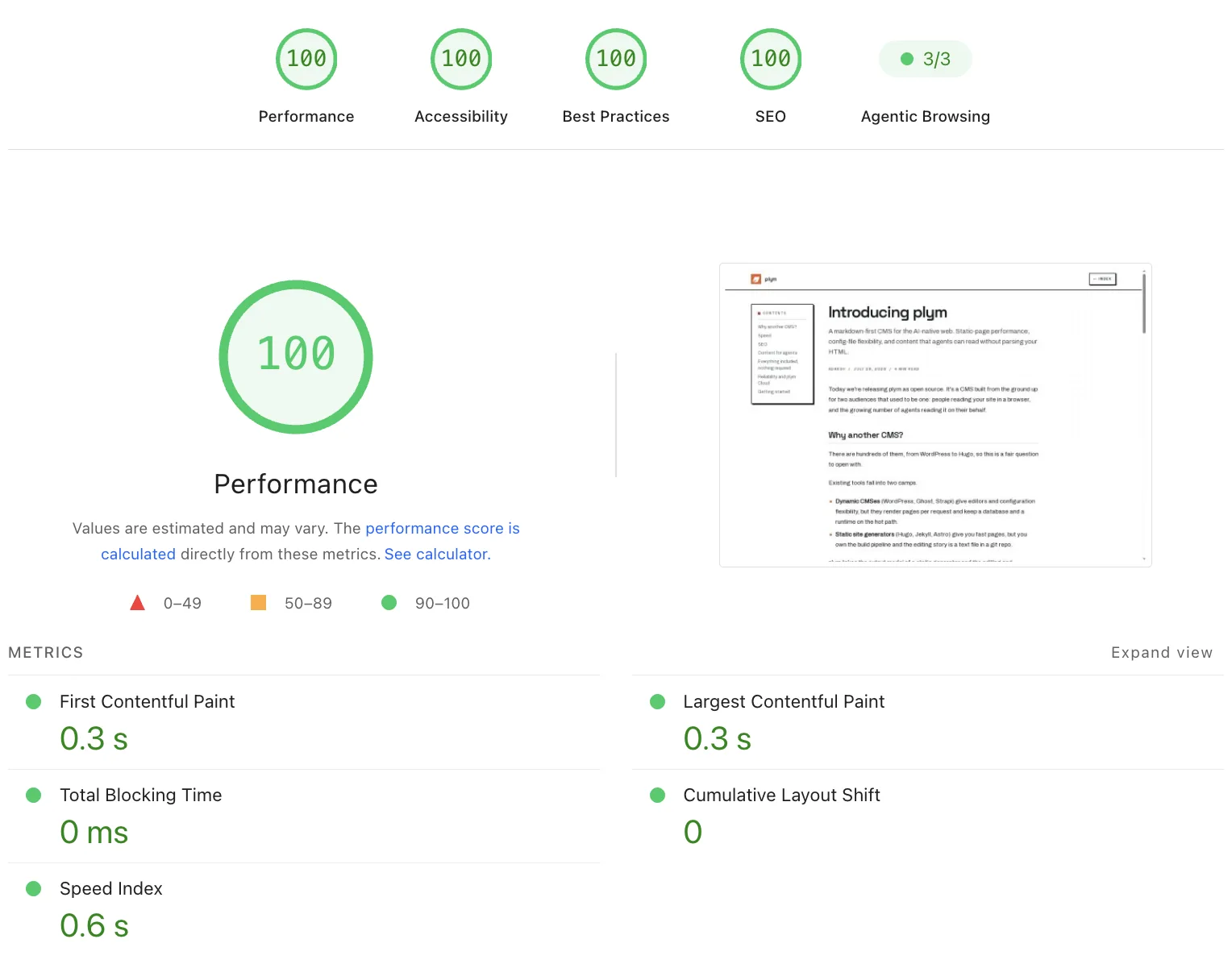
Task: Click the "METRICS" section heading
Action: 46,653
